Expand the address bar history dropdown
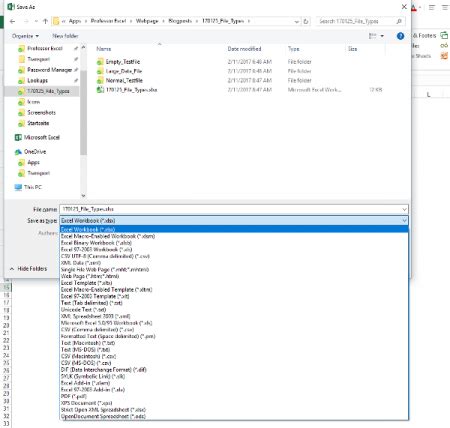Image resolution: width=450 pixels, height=428 pixels. click(296, 22)
